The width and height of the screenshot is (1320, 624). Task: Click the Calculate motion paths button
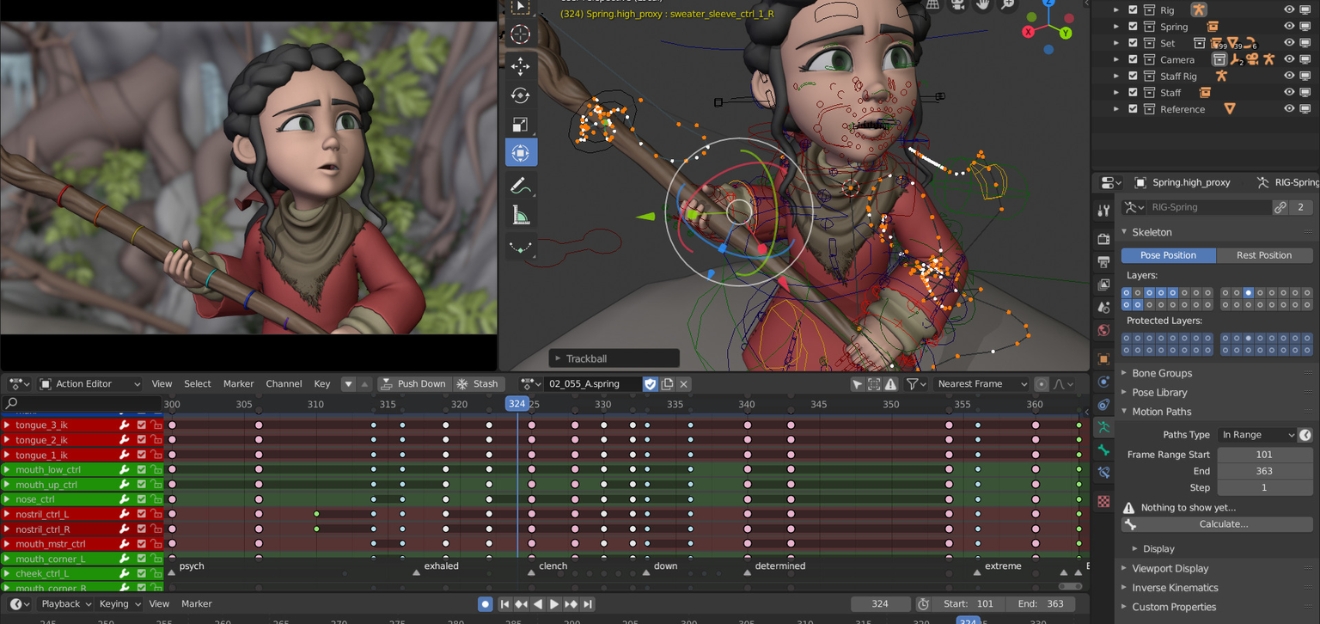coord(1217,524)
